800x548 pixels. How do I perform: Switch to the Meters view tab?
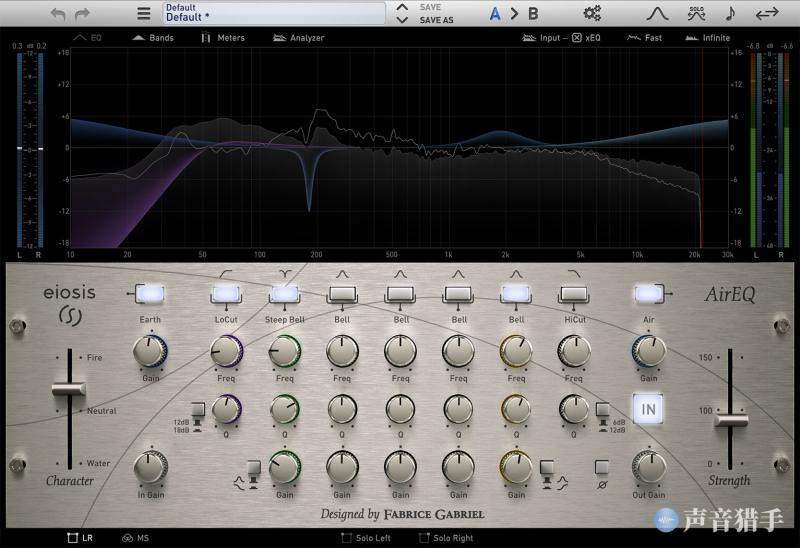(x=222, y=38)
